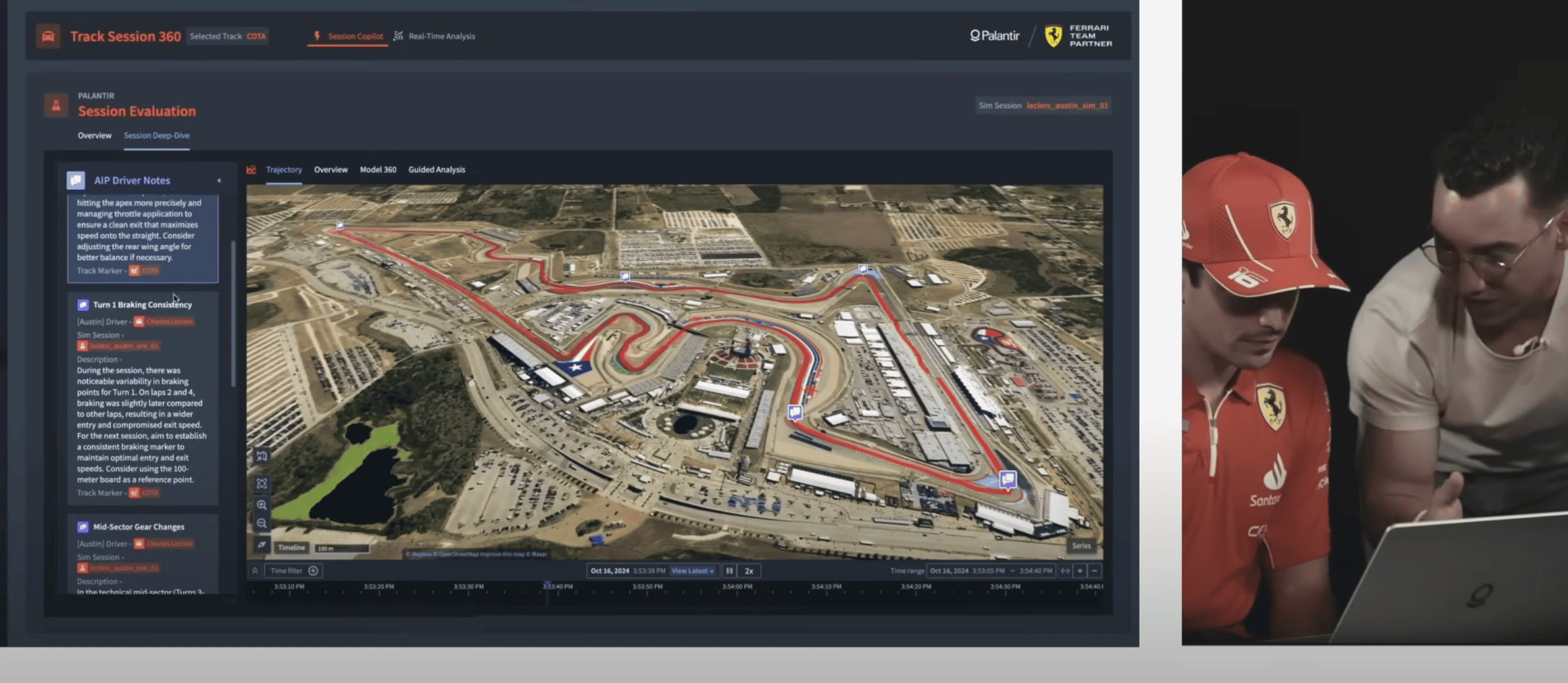Click the driver notes panel scrollbar
The image size is (1568, 683).
233,314
